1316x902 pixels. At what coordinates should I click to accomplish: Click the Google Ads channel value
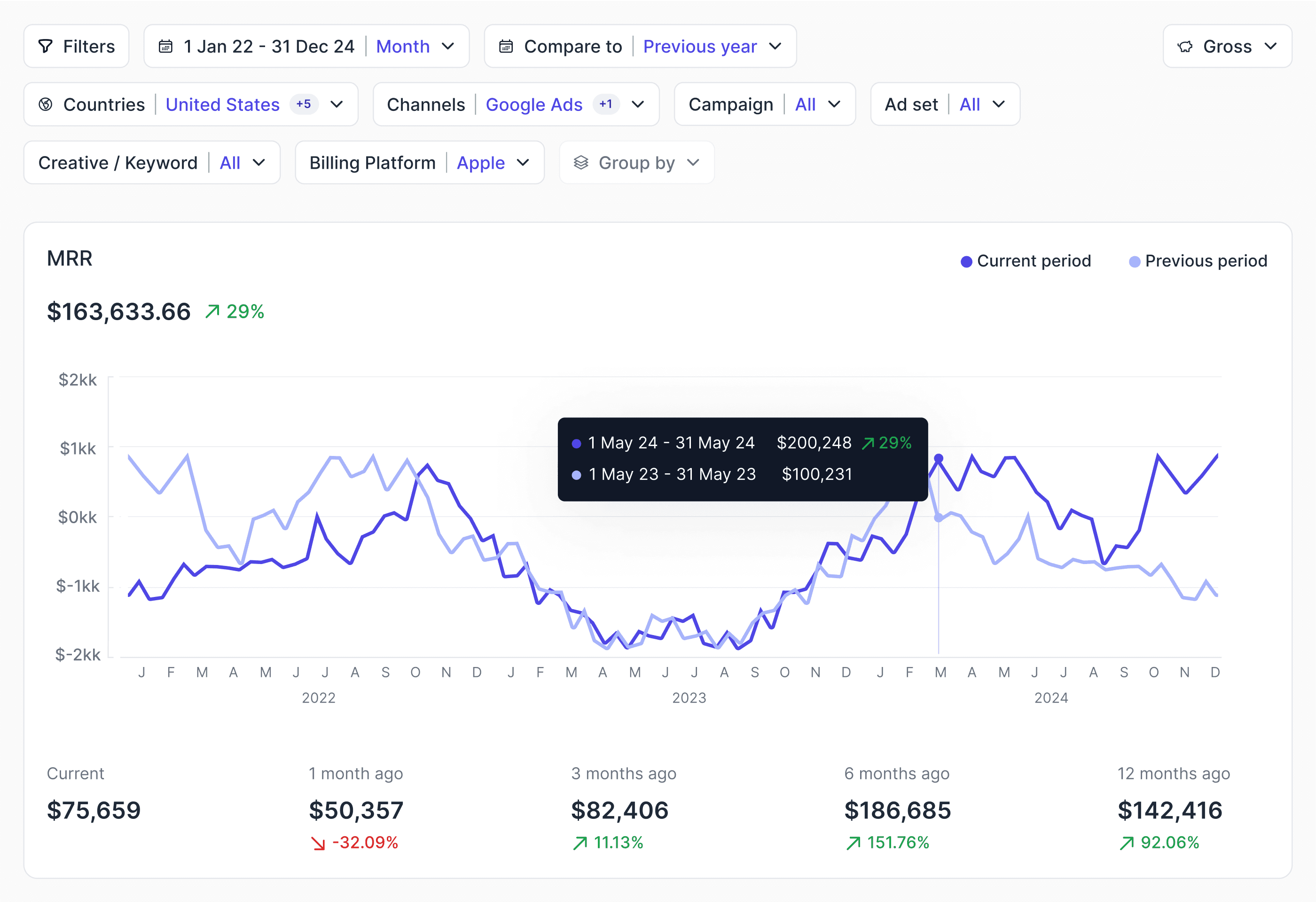pyautogui.click(x=534, y=104)
